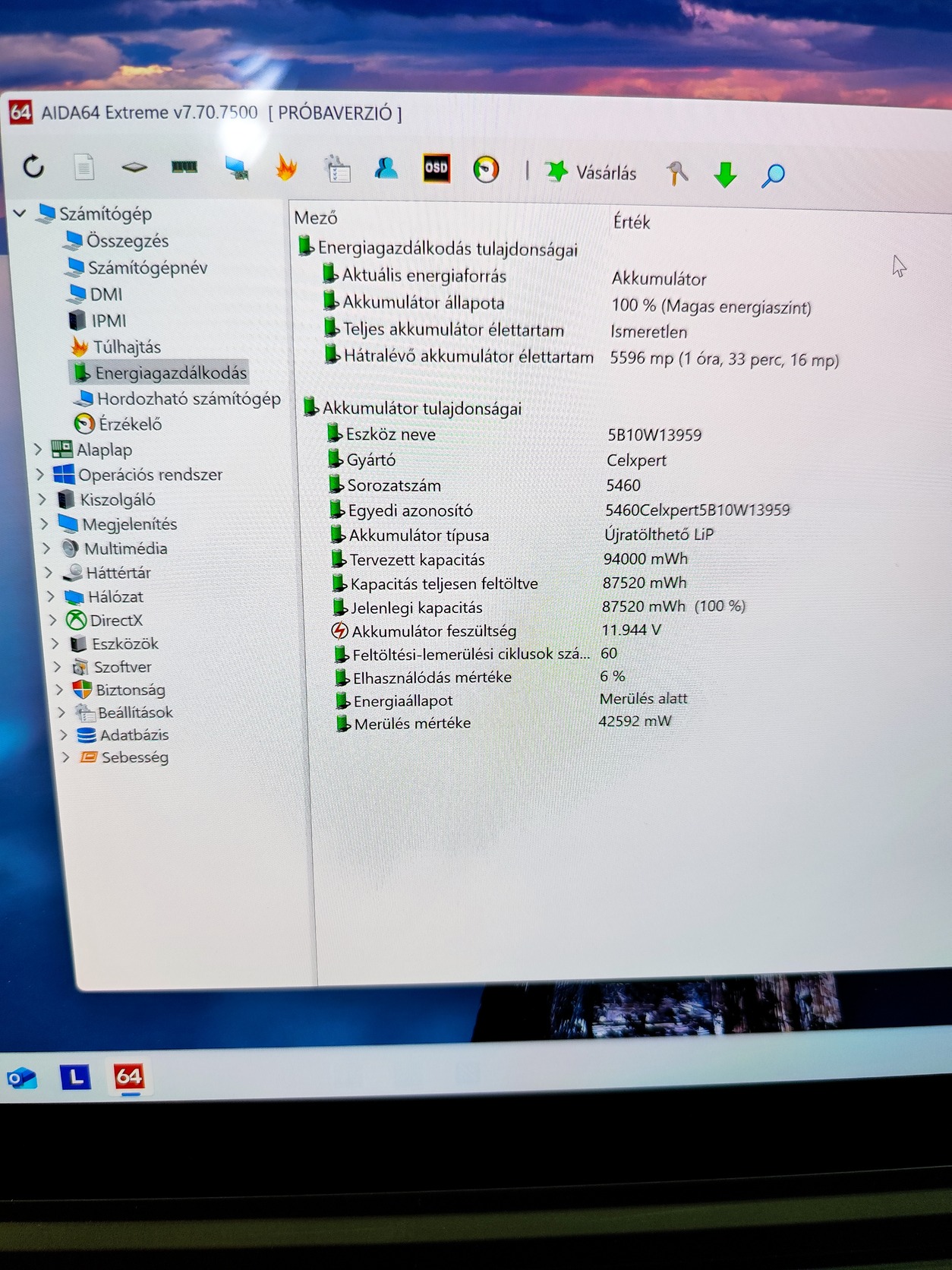Open the report wizard clipboard icon
Viewport: 952px width, 1270px height.
pos(336,169)
